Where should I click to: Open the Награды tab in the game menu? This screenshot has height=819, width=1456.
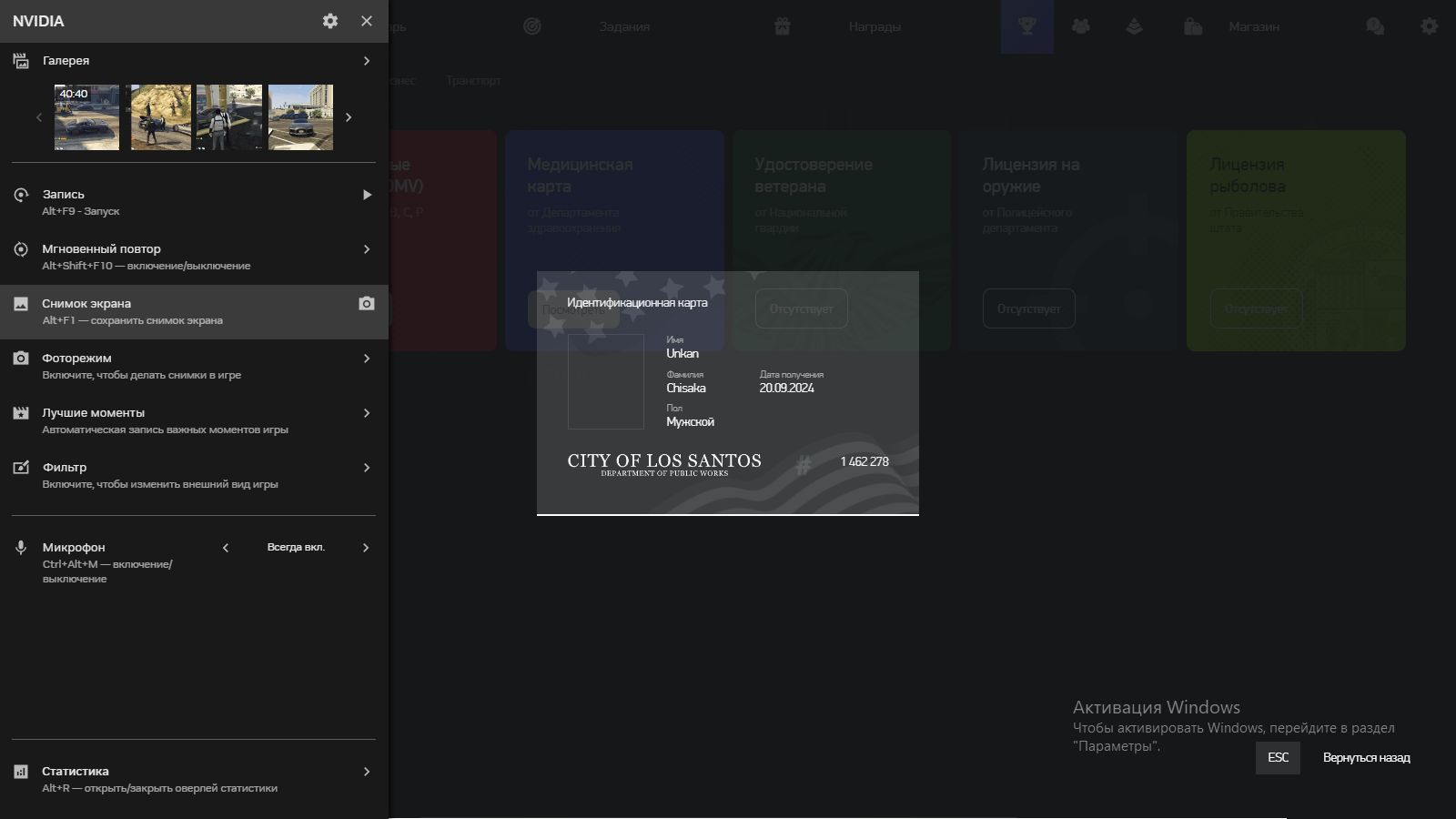875,26
